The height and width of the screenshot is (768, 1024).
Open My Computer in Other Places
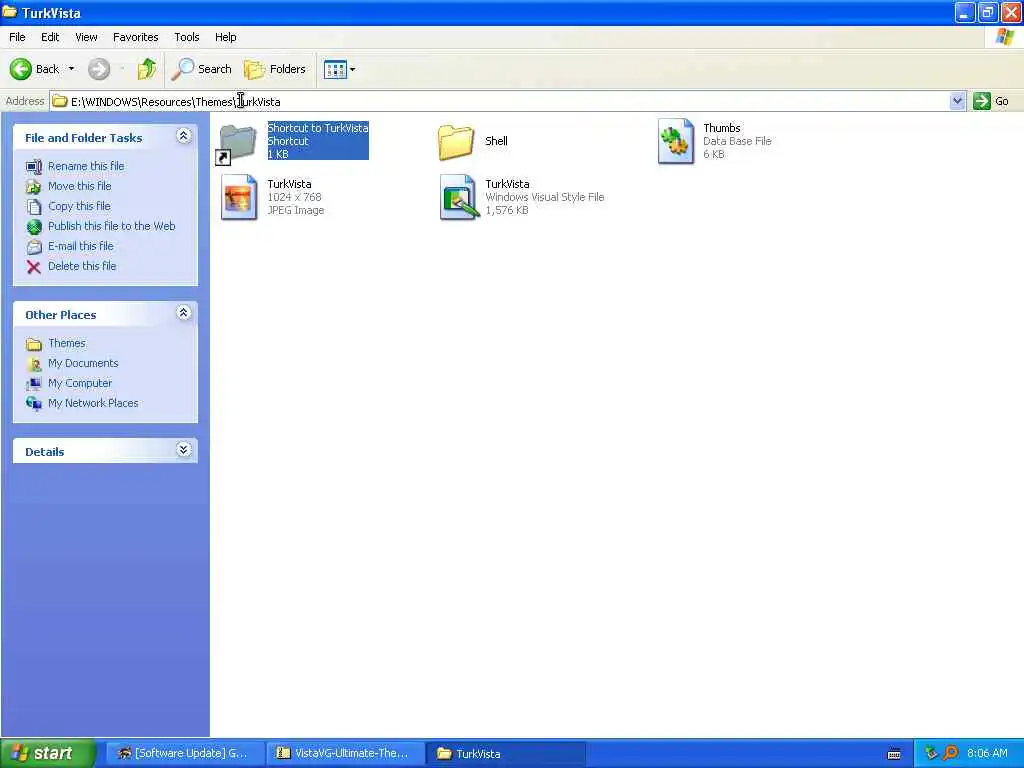(80, 383)
